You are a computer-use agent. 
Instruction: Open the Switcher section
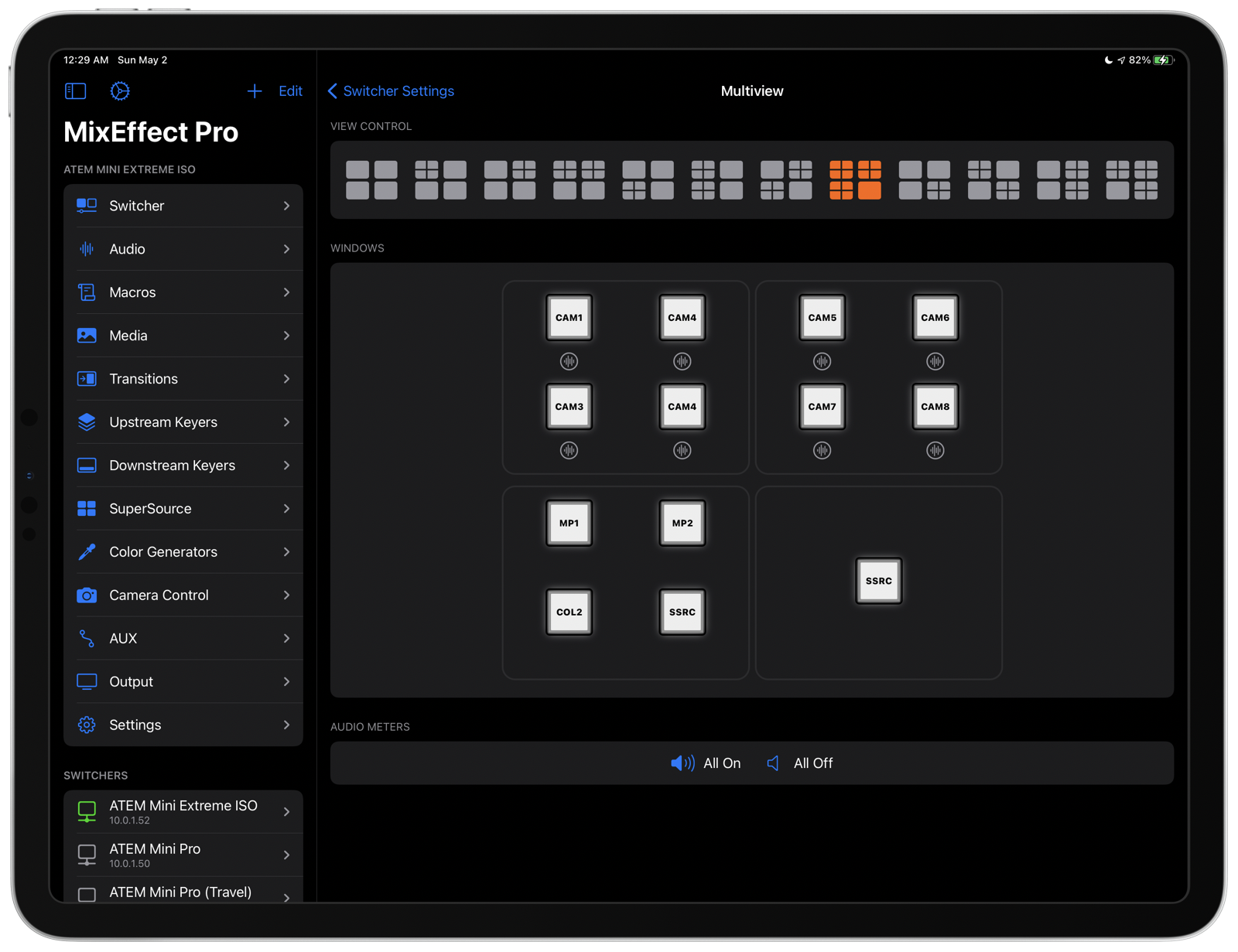click(183, 206)
